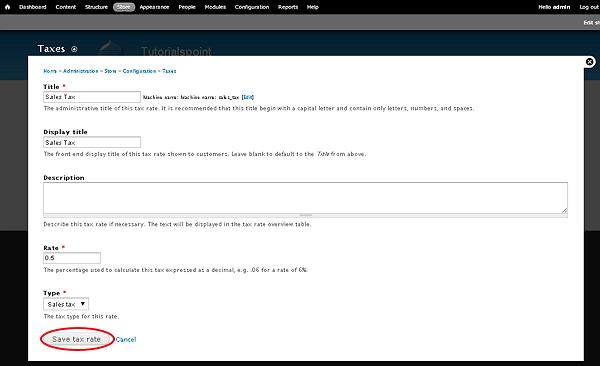Follow the Configuration breadcrumb link
Image resolution: width=600 pixels, height=366 pixels.
click(x=139, y=71)
